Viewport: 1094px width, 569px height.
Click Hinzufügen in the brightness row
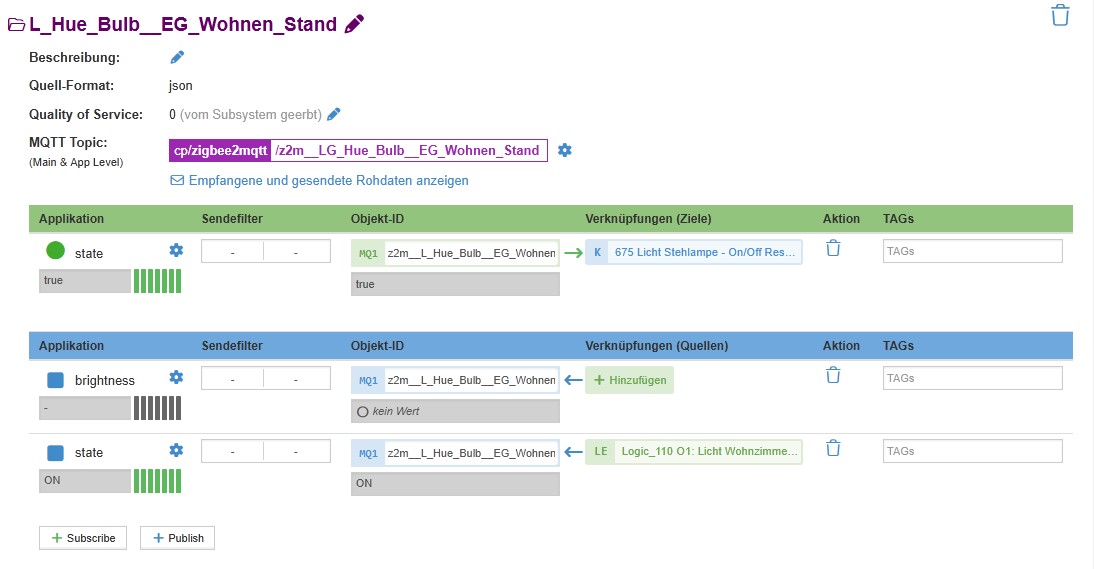(x=629, y=380)
